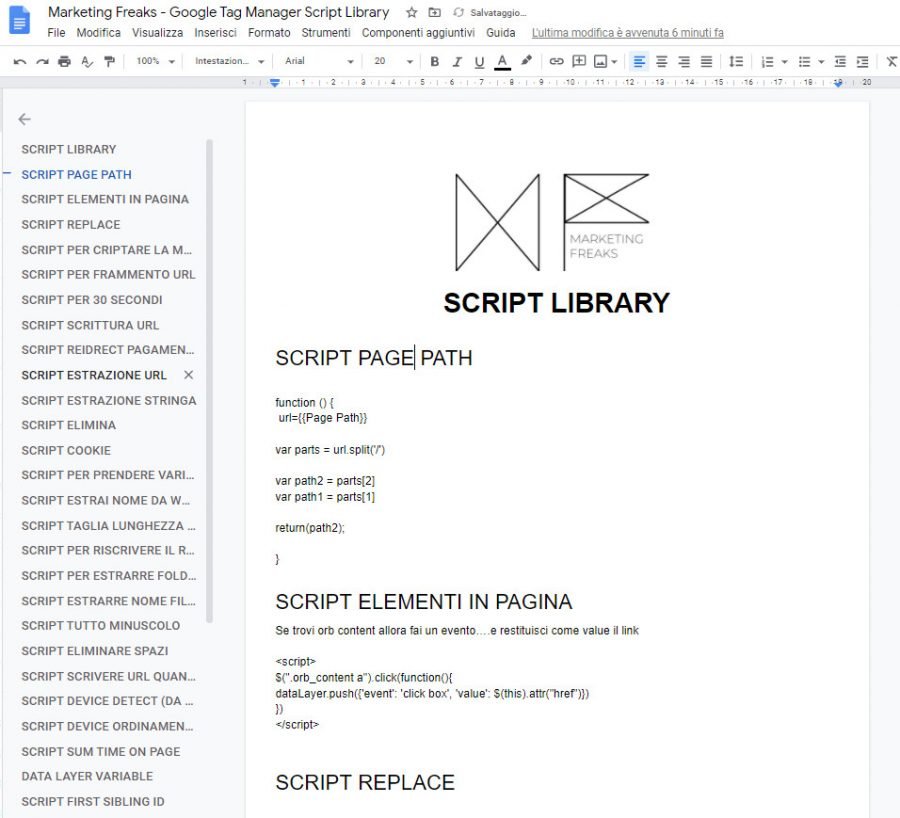This screenshot has height=818, width=900.
Task: Star this document
Action: 412,12
